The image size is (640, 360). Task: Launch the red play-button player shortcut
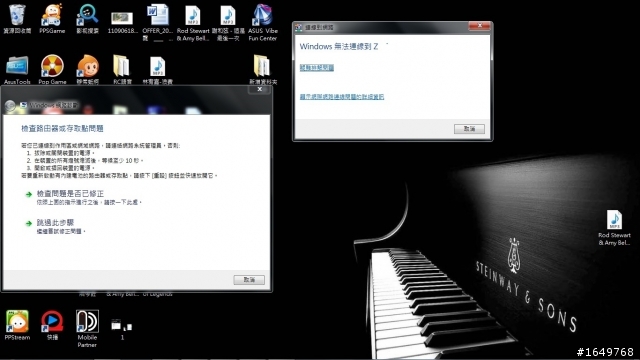[52, 325]
